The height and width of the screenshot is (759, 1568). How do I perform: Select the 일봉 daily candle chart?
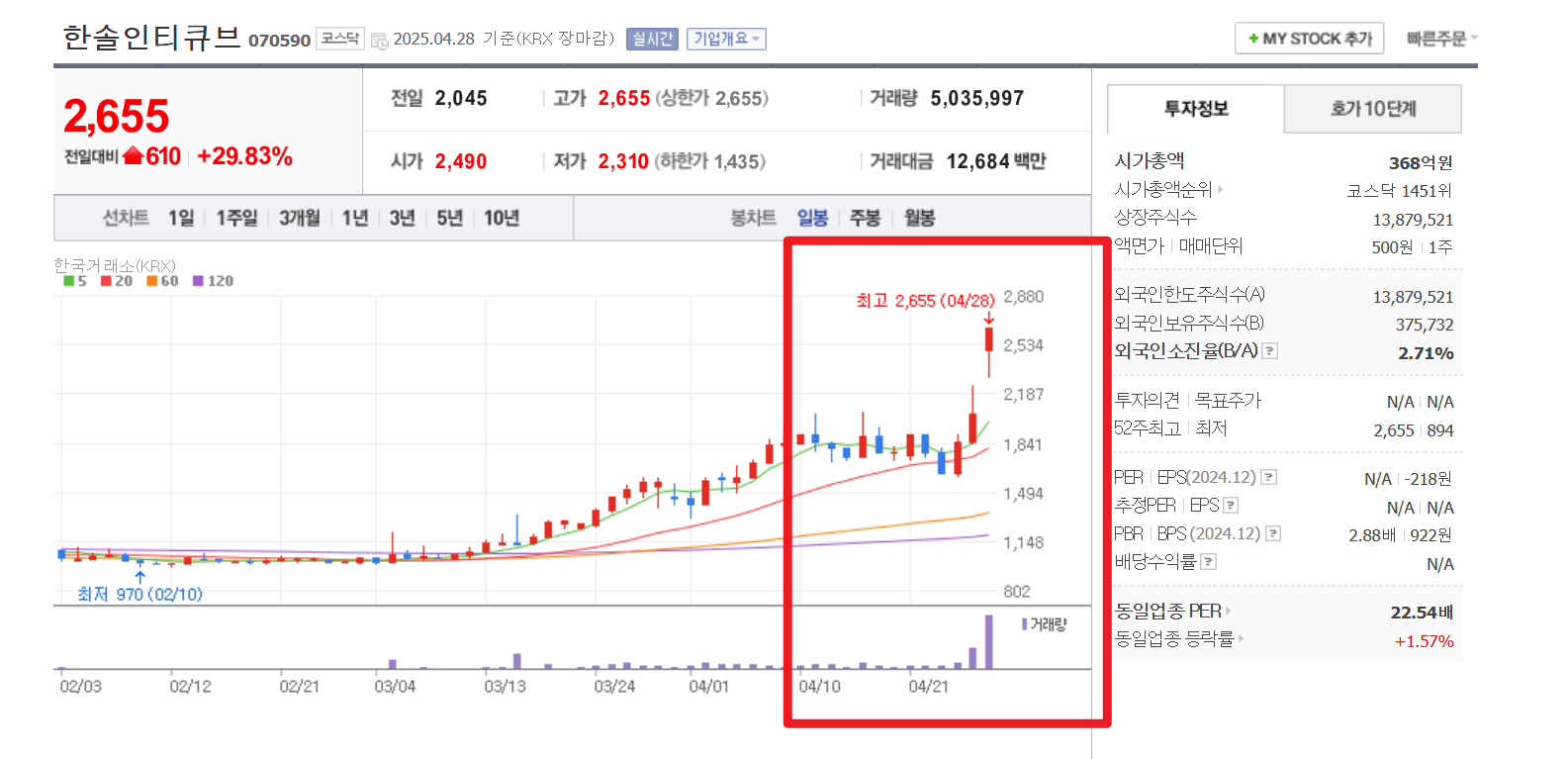click(x=812, y=218)
